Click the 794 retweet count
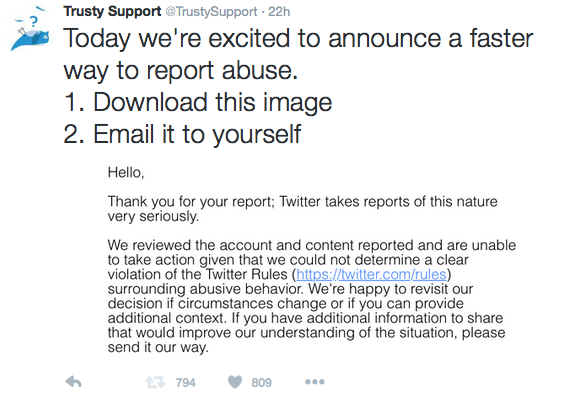The width and height of the screenshot is (574, 399). tap(186, 383)
